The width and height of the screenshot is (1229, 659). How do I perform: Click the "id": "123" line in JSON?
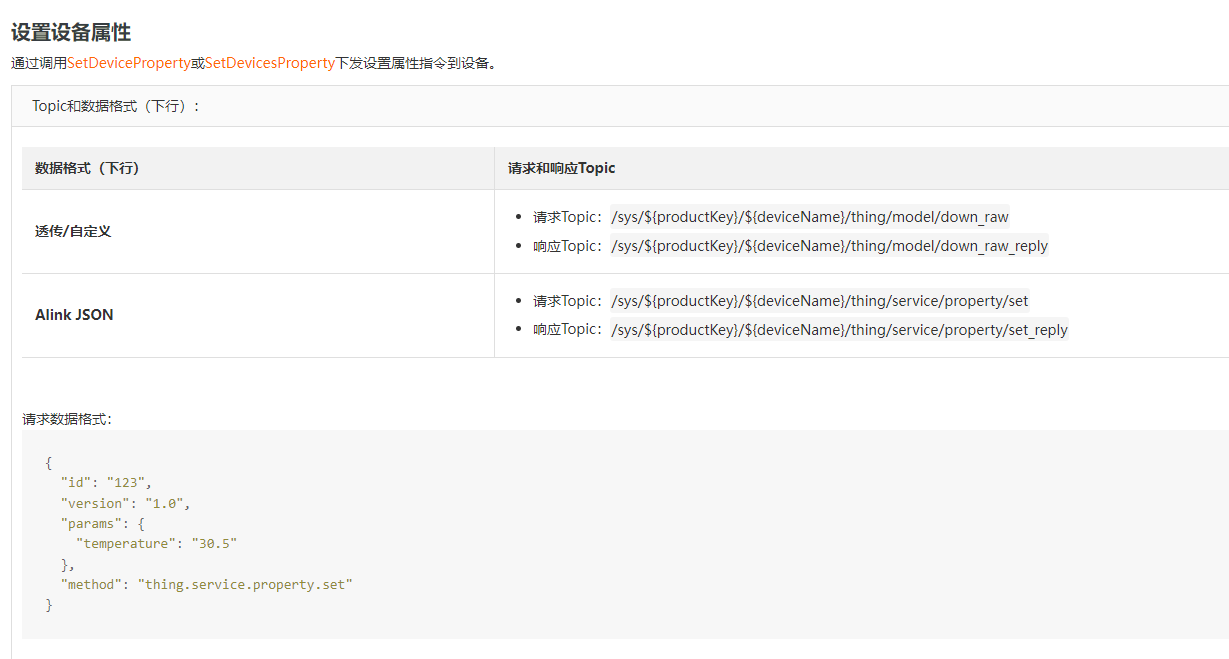coord(106,483)
